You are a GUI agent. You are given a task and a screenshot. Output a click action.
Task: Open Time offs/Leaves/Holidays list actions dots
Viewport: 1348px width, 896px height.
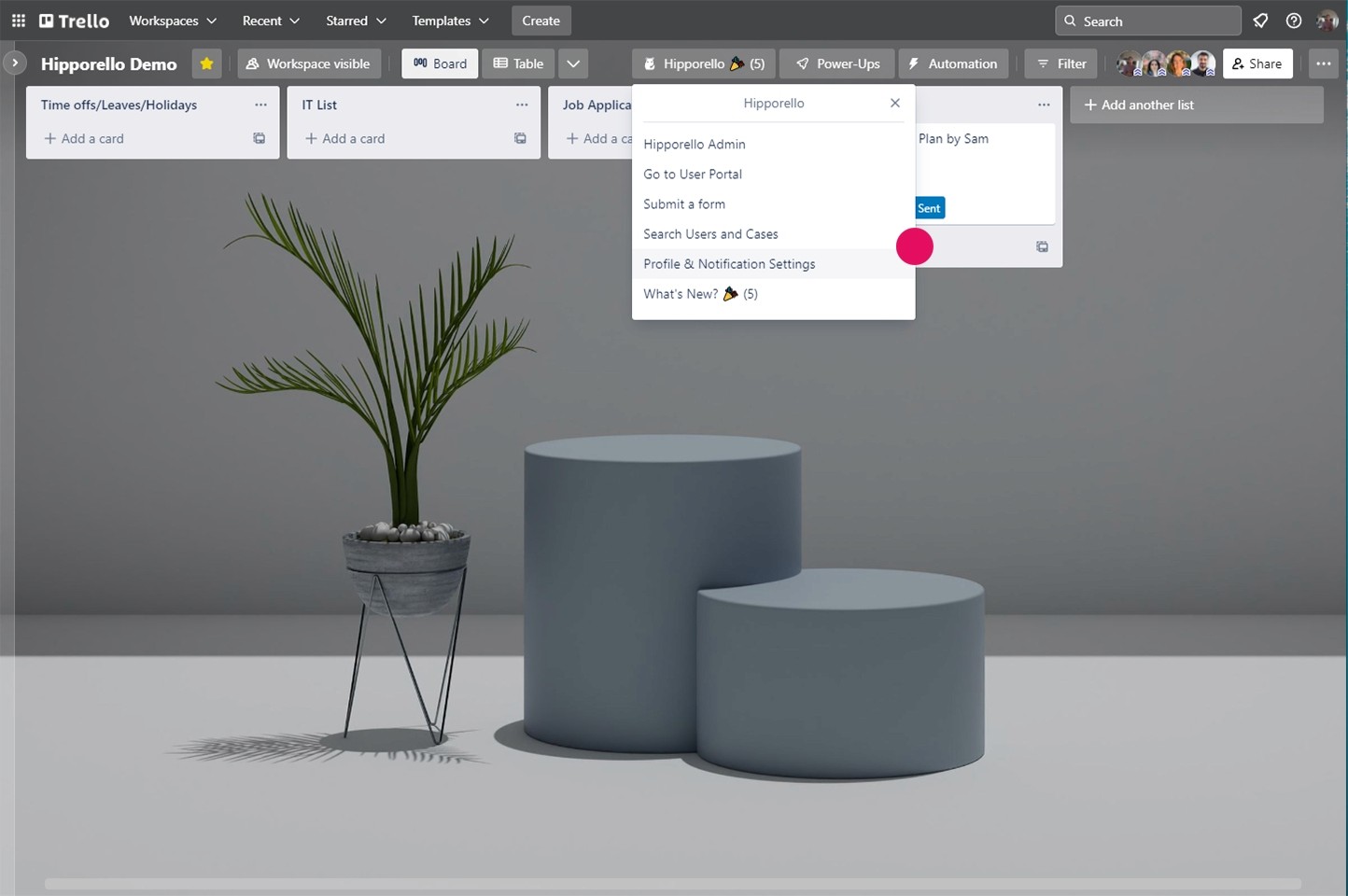(260, 105)
